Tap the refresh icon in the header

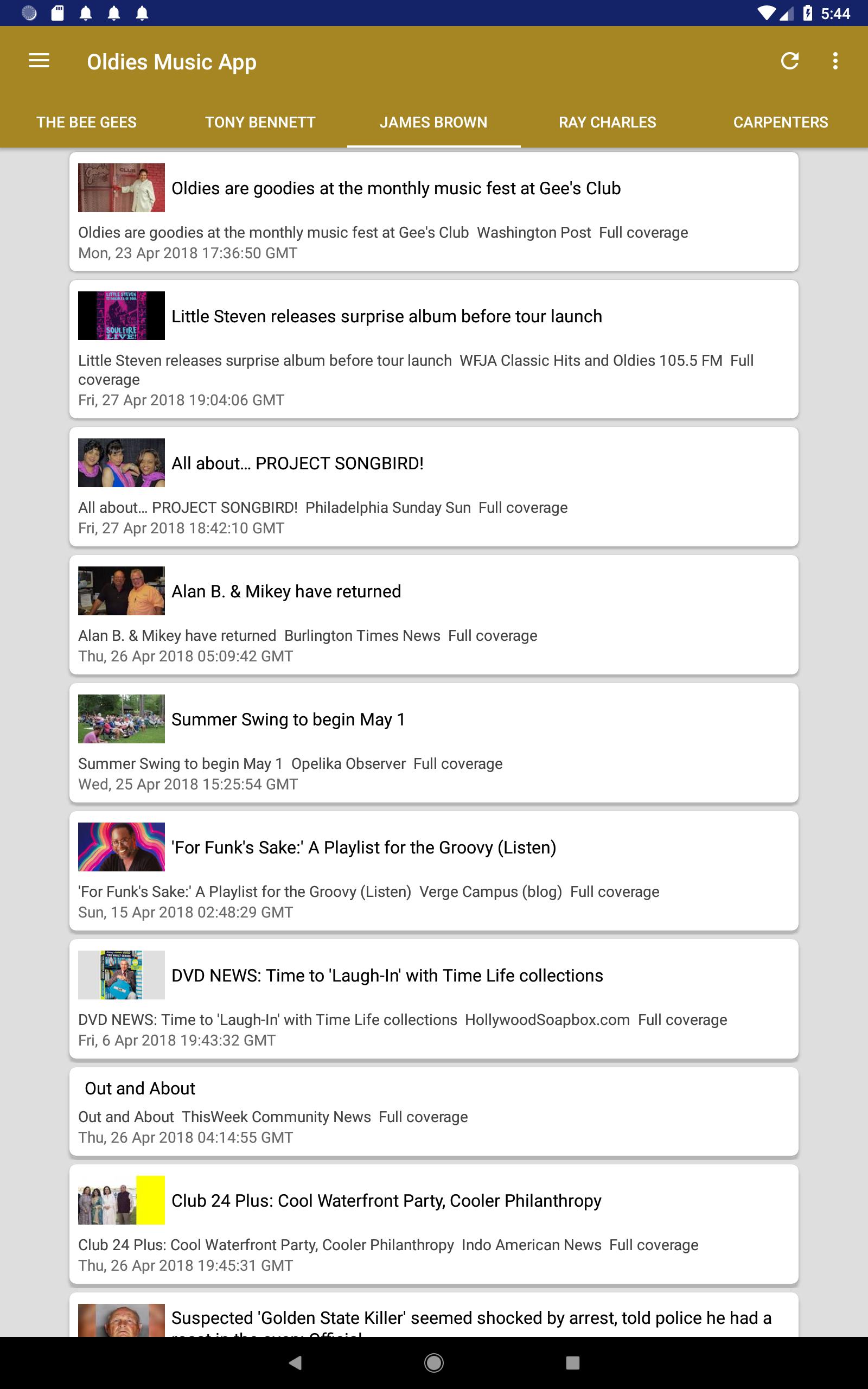coord(789,61)
